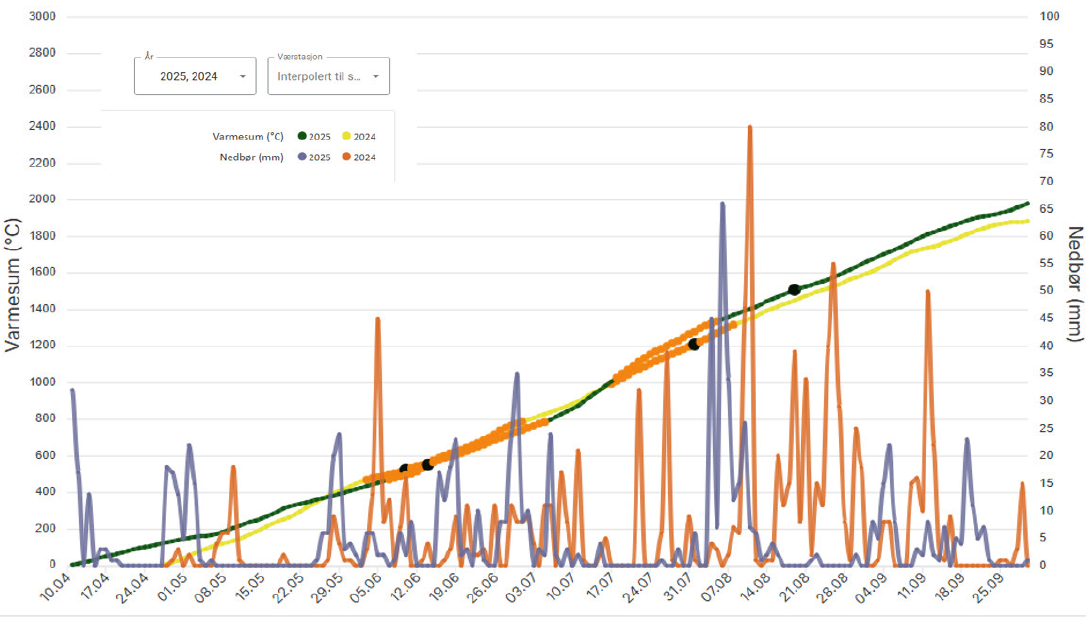Viewport: 1086px width, 622px height.
Task: Click the black marker near 31.07
Action: tap(694, 344)
